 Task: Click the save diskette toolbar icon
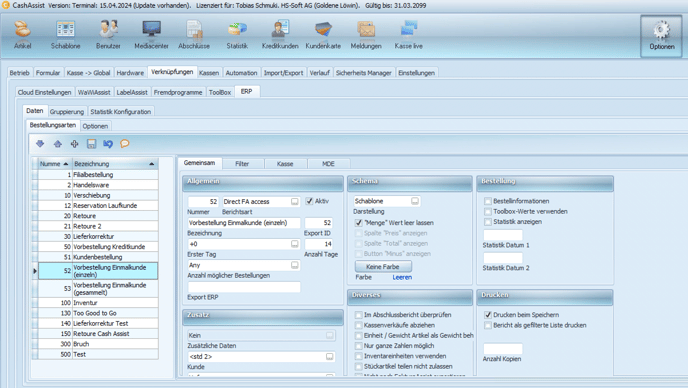click(91, 144)
